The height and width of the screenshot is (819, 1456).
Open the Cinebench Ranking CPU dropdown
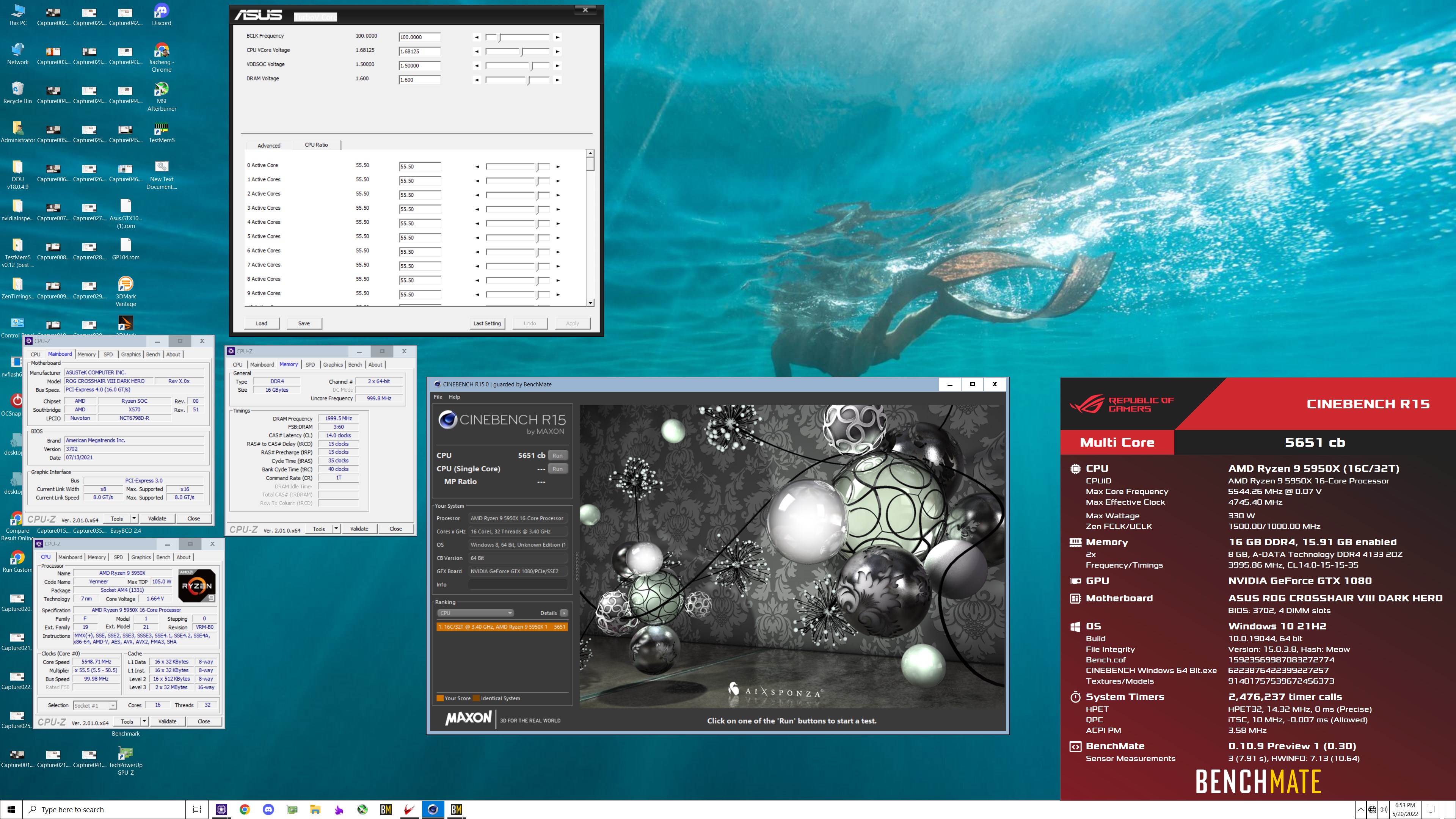pyautogui.click(x=475, y=613)
